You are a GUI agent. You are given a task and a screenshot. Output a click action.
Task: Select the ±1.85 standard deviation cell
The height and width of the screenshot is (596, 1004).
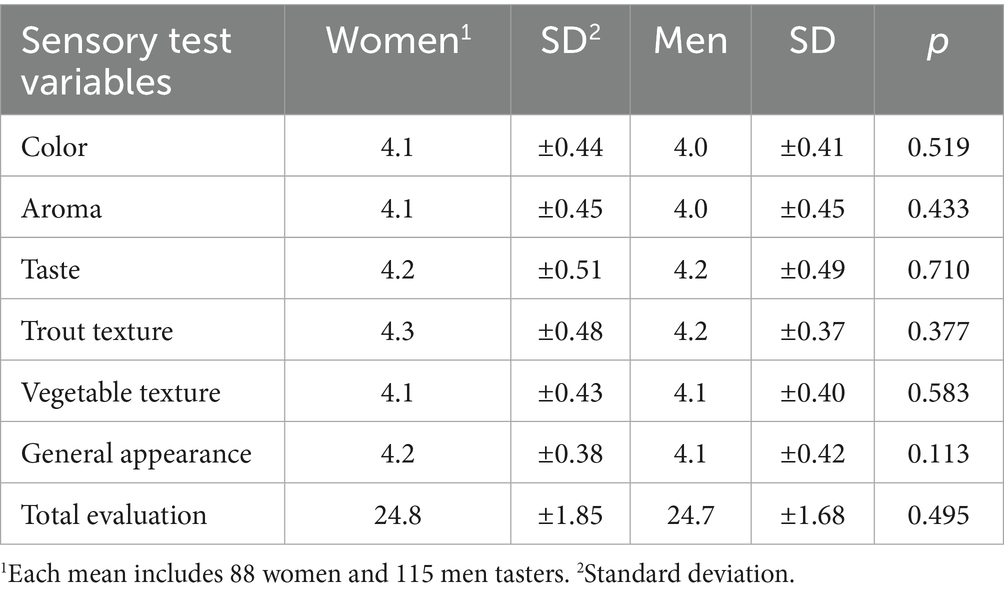pyautogui.click(x=569, y=515)
